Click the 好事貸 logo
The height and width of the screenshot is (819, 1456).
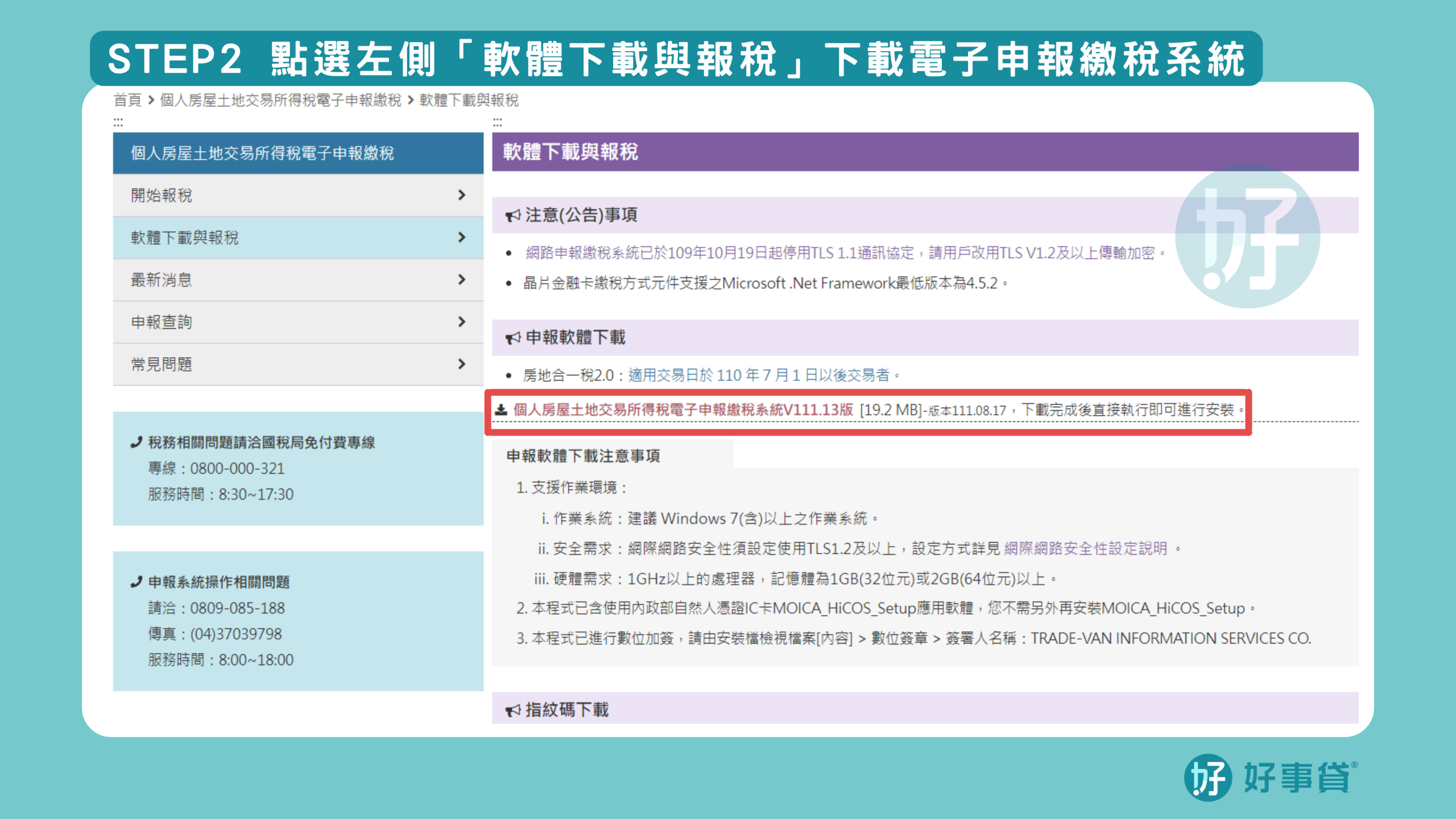(1270, 777)
